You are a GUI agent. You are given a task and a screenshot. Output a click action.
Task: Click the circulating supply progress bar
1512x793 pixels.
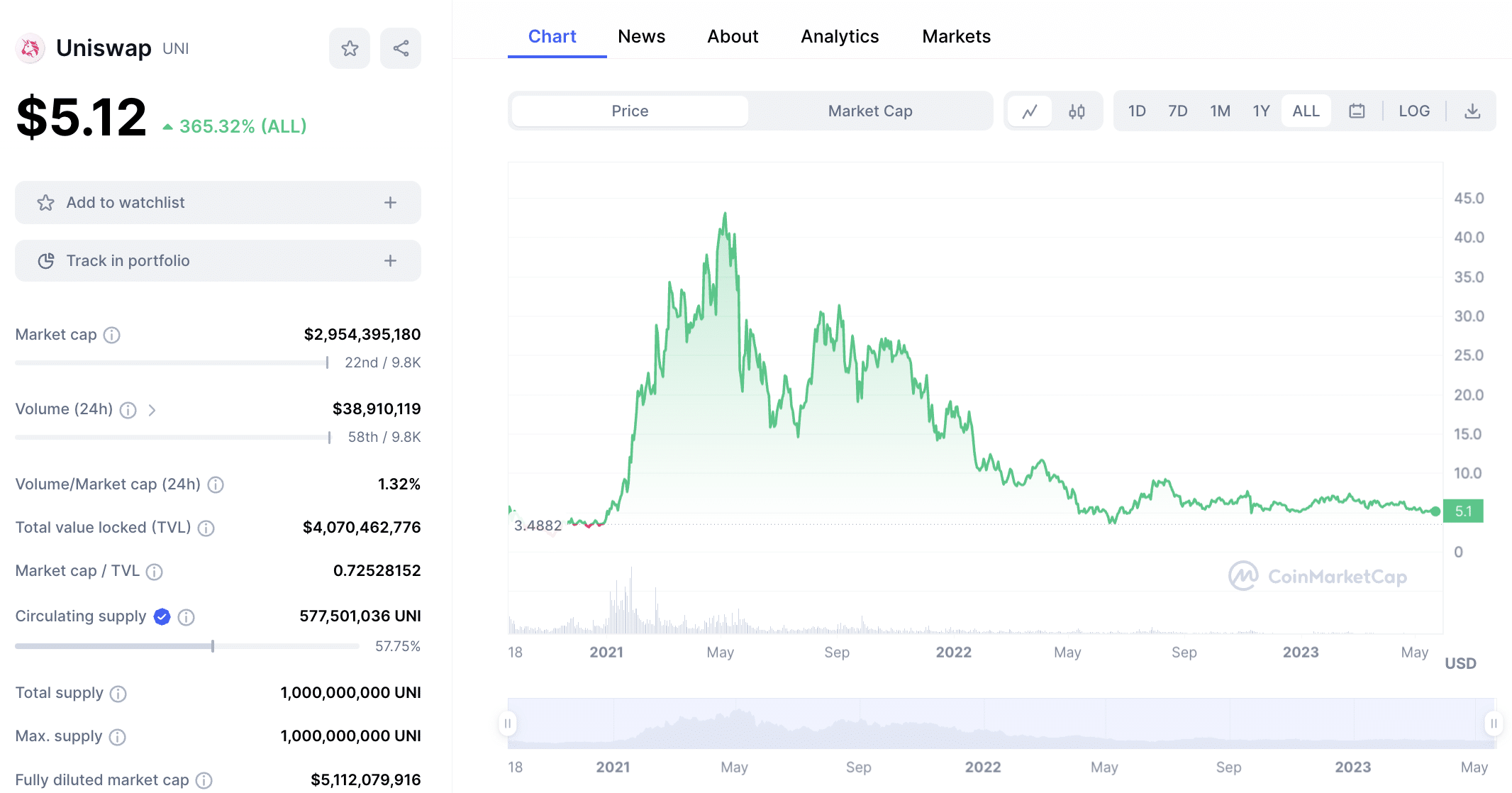tap(187, 646)
